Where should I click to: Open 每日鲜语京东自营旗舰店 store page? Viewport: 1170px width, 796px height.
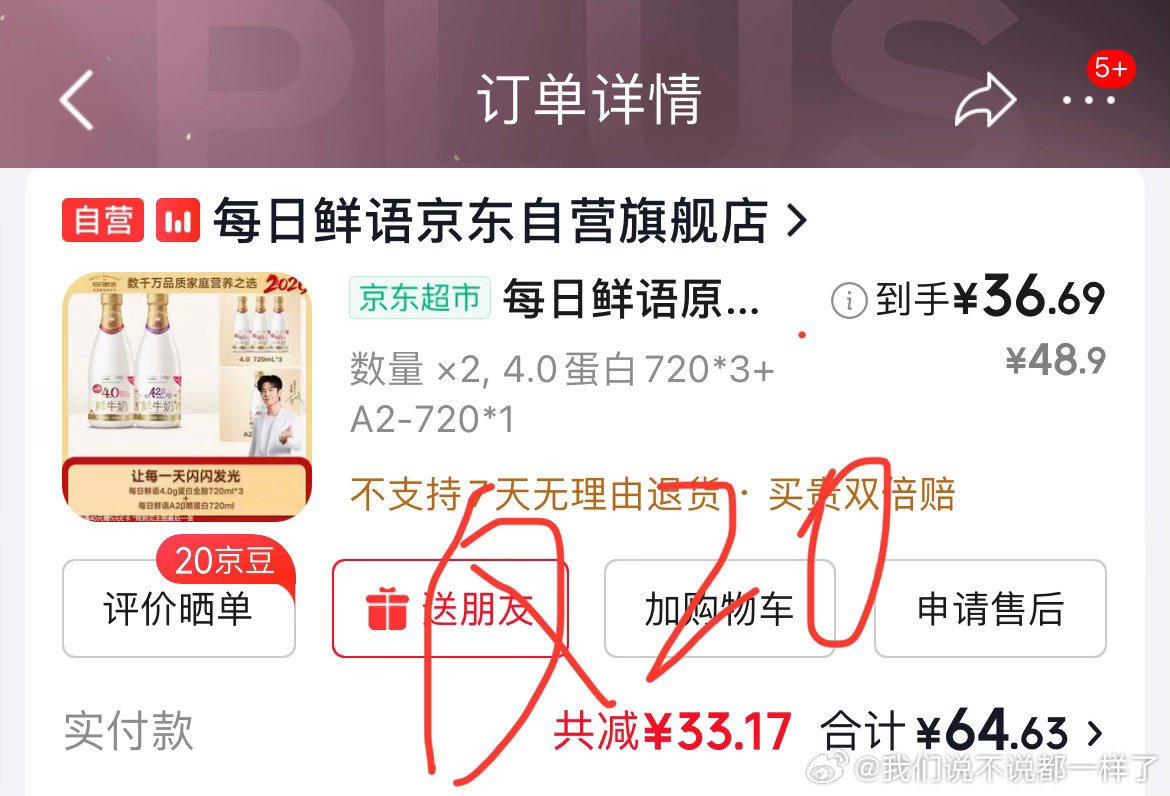point(490,220)
